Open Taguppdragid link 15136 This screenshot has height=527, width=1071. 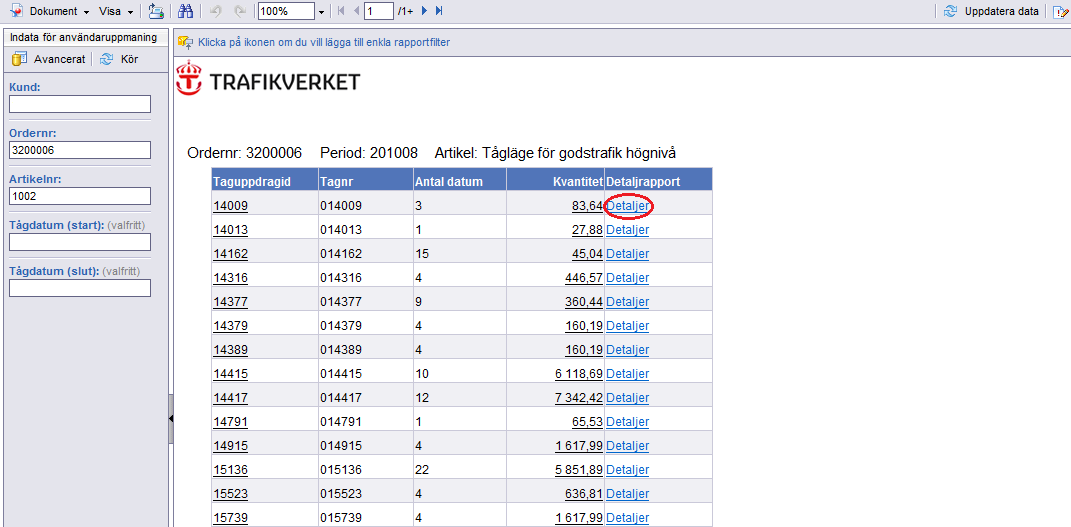[x=230, y=470]
